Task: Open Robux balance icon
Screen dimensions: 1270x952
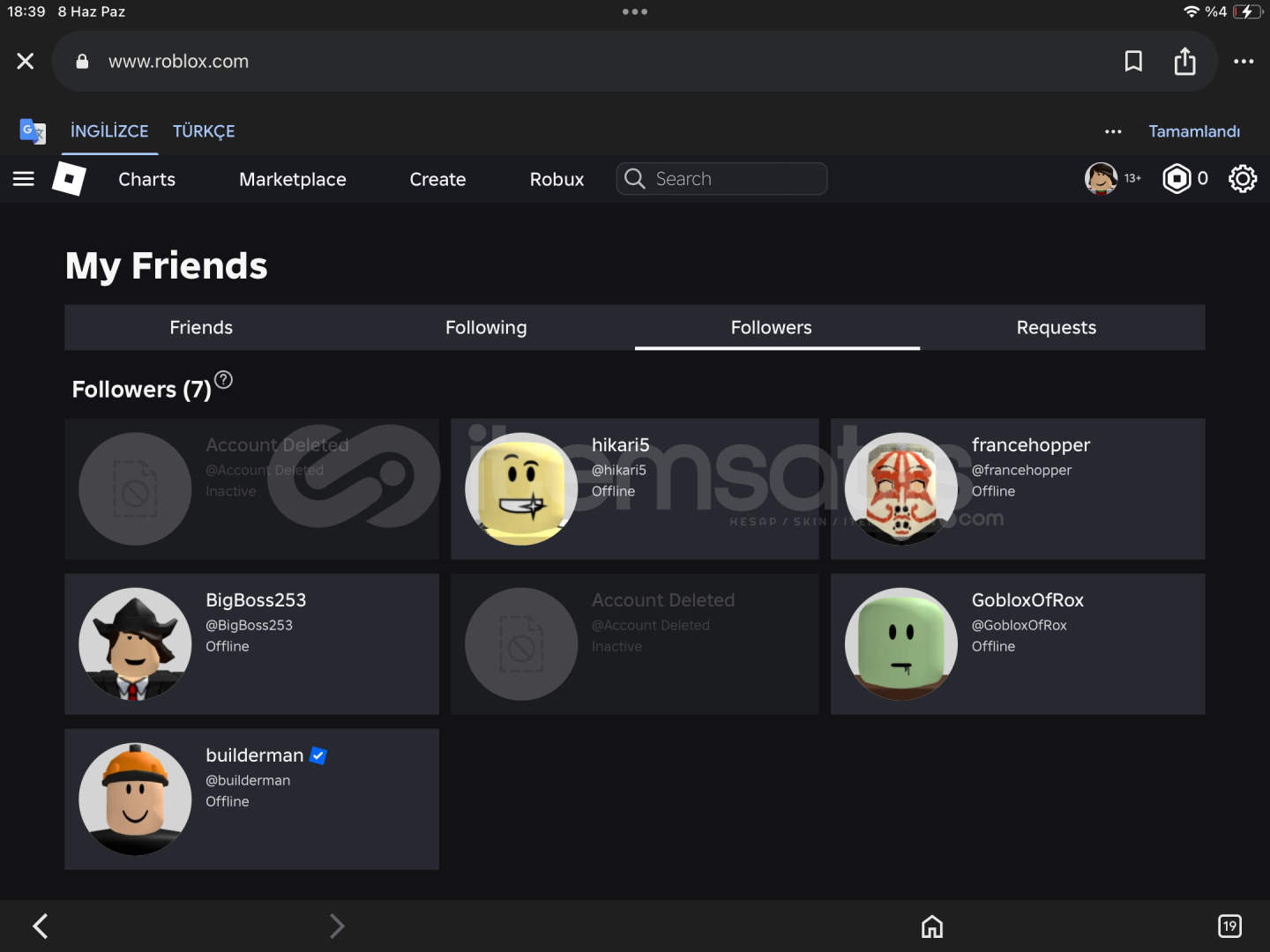Action: pyautogui.click(x=1177, y=179)
